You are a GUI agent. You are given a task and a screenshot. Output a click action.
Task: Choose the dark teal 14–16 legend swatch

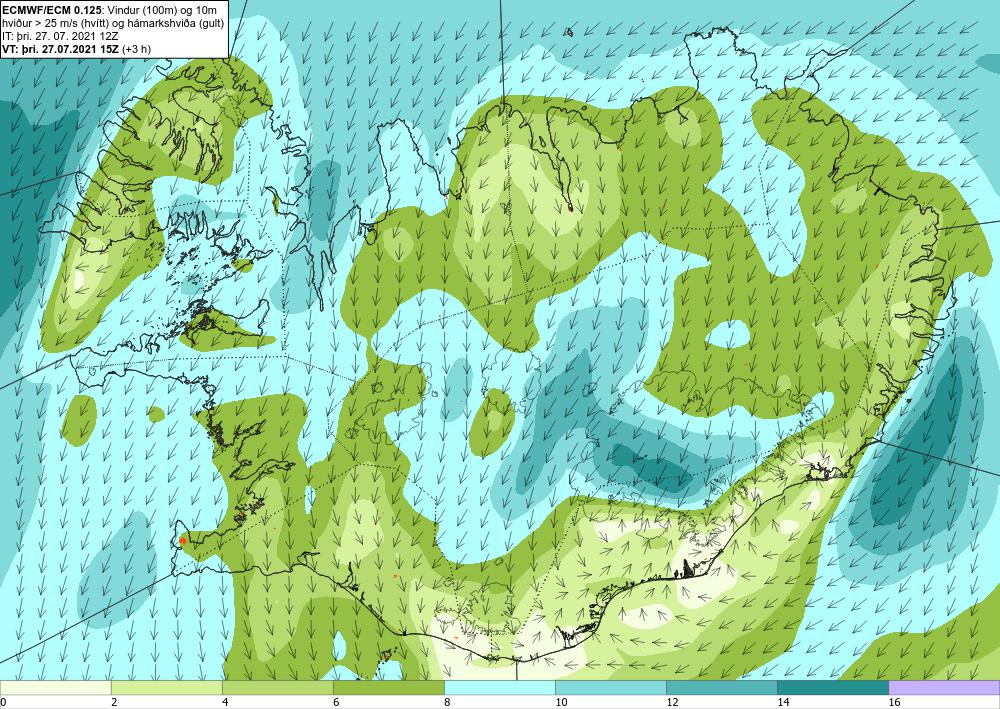point(832,687)
